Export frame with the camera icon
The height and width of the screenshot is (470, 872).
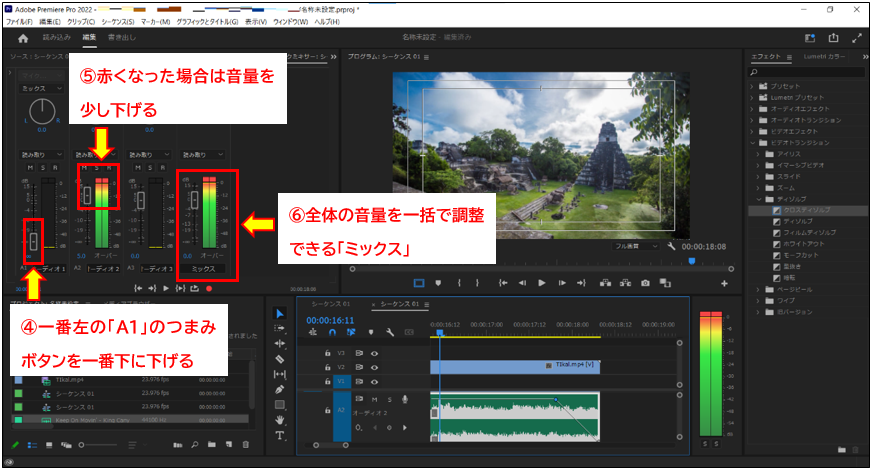(645, 283)
